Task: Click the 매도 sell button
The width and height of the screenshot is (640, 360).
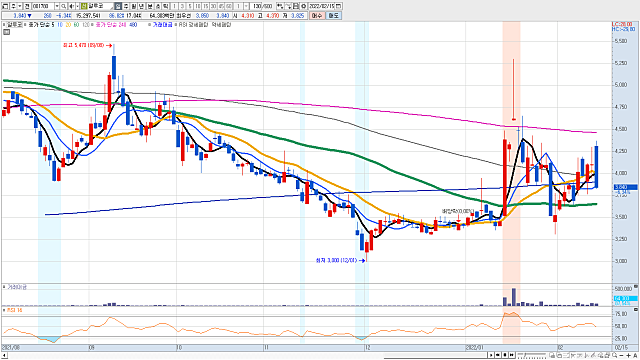Action: [x=333, y=16]
